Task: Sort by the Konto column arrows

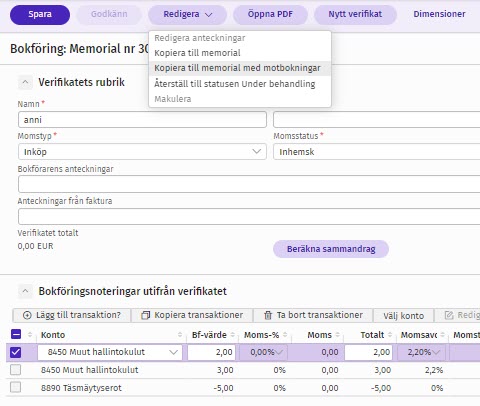Action: [180, 335]
